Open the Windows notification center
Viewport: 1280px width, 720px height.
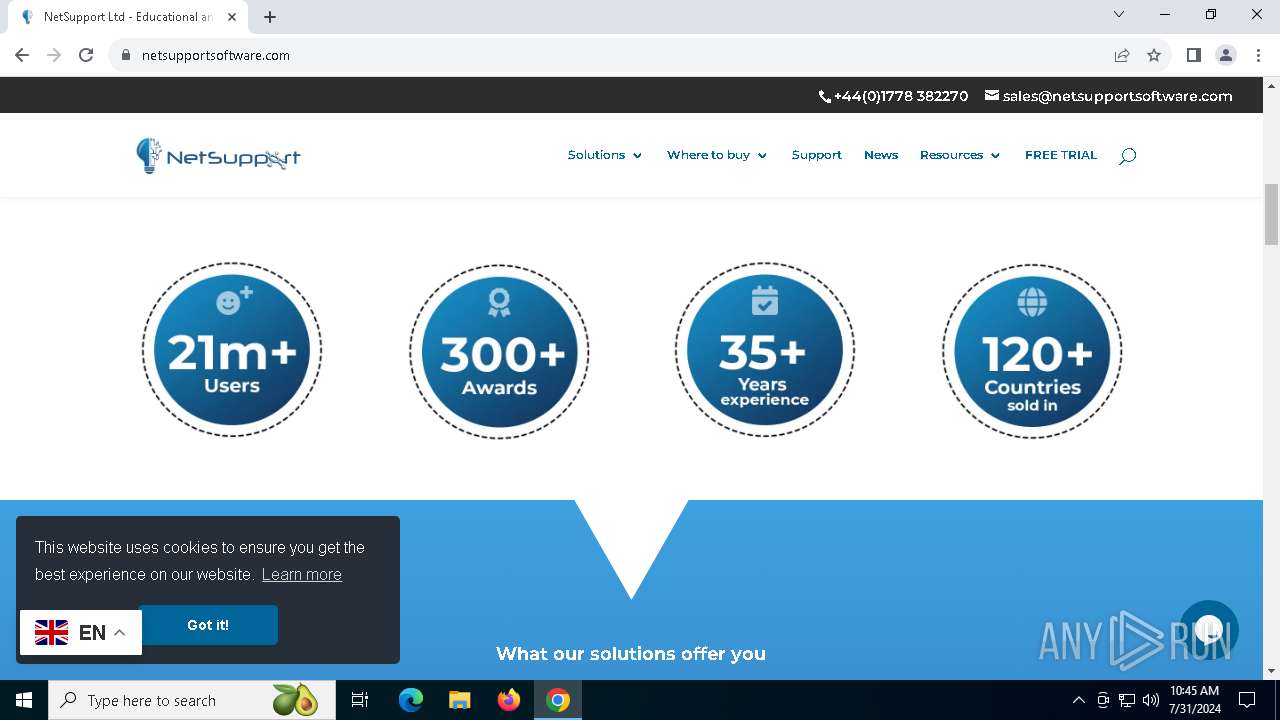(x=1247, y=700)
